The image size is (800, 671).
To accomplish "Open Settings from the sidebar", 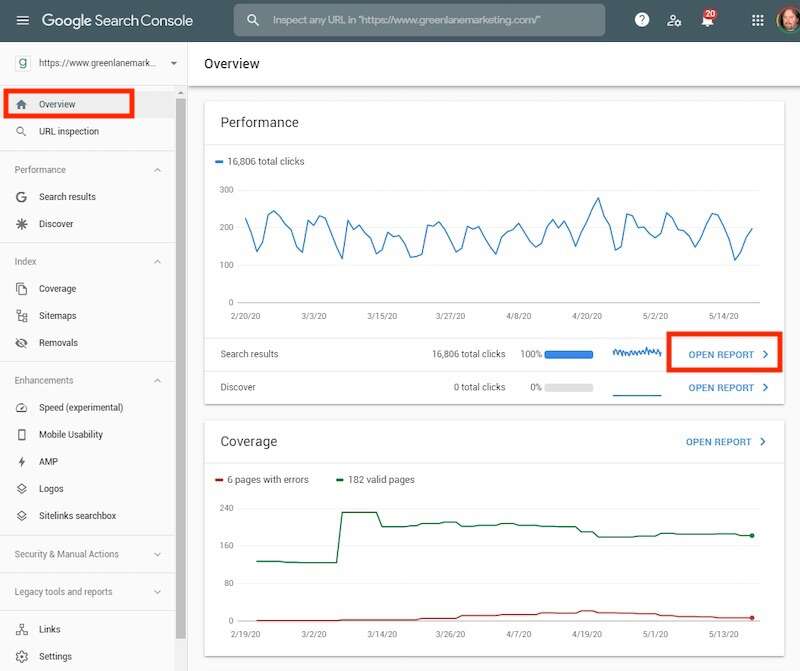I will pos(87,657).
